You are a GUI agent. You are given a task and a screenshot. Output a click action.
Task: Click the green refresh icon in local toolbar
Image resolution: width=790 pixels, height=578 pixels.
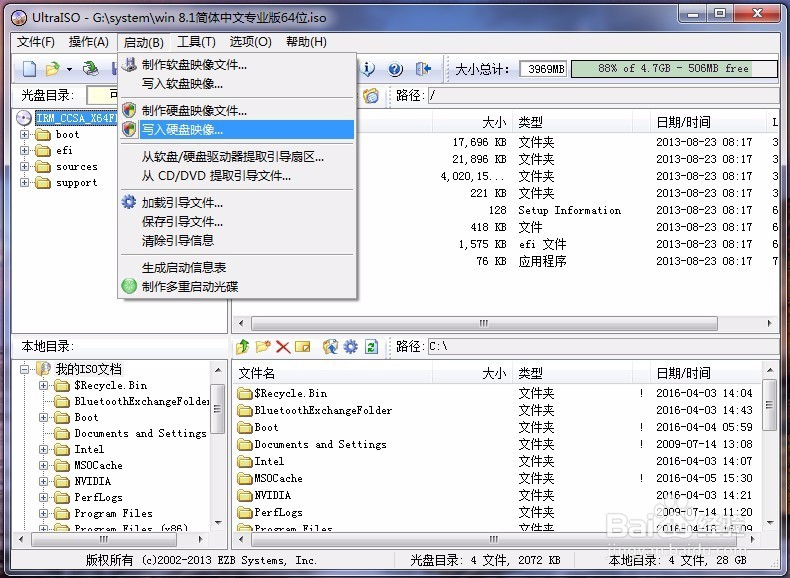point(371,347)
